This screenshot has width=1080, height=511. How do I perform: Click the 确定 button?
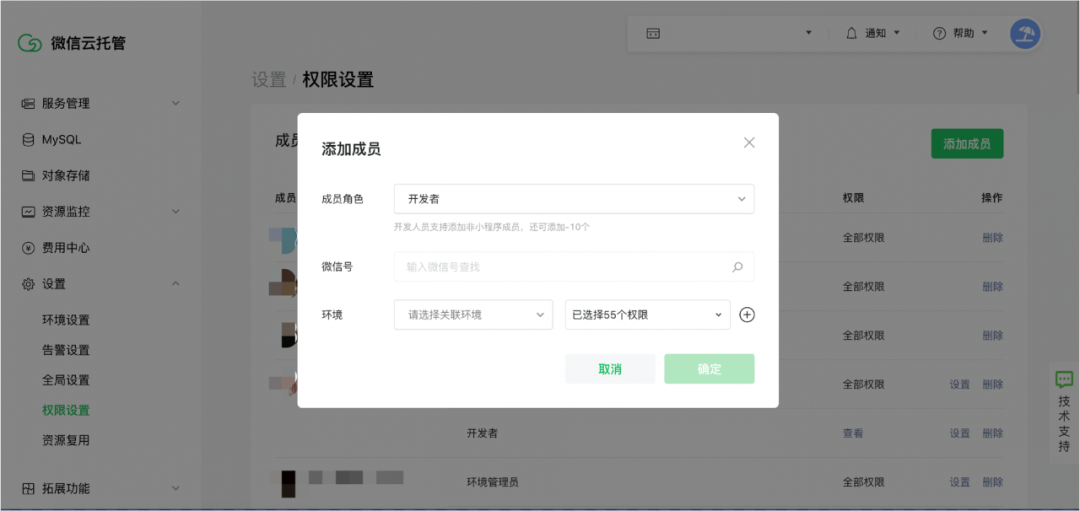[709, 369]
